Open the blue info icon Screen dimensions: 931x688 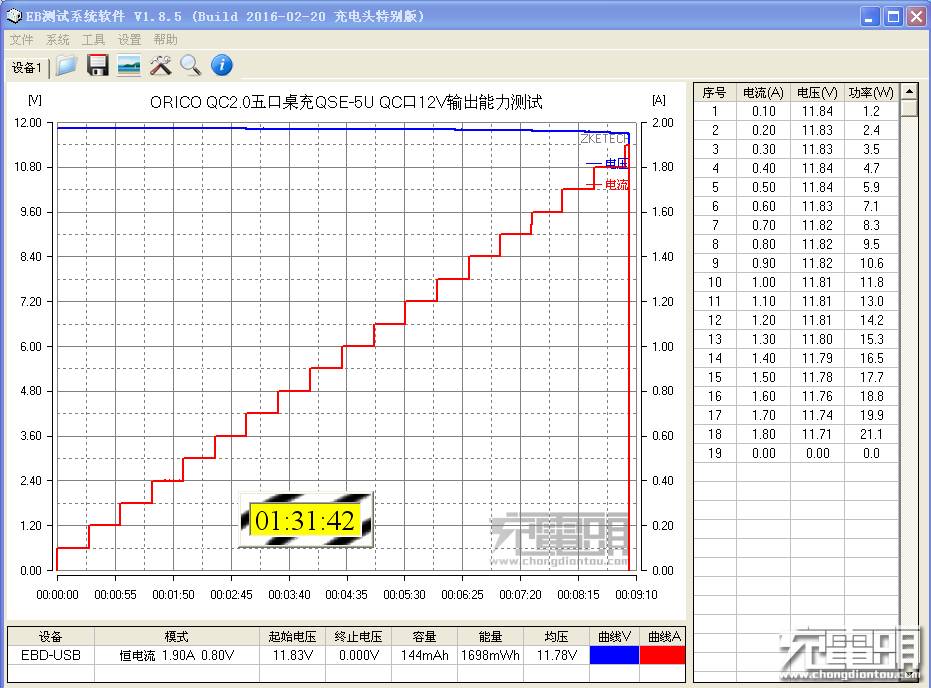point(221,65)
